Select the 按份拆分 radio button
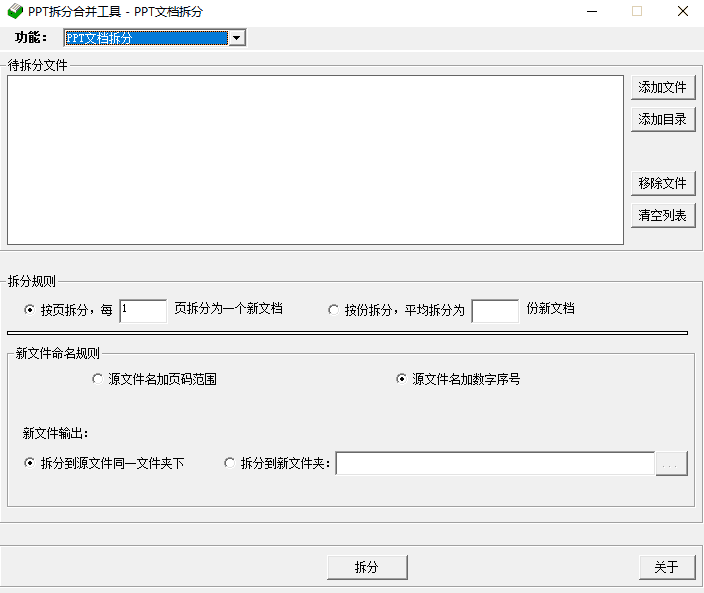The height and width of the screenshot is (593, 704). [x=334, y=310]
